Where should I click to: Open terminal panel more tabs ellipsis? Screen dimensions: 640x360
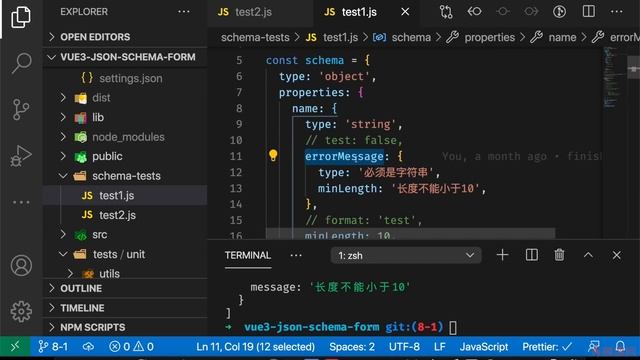tap(296, 256)
